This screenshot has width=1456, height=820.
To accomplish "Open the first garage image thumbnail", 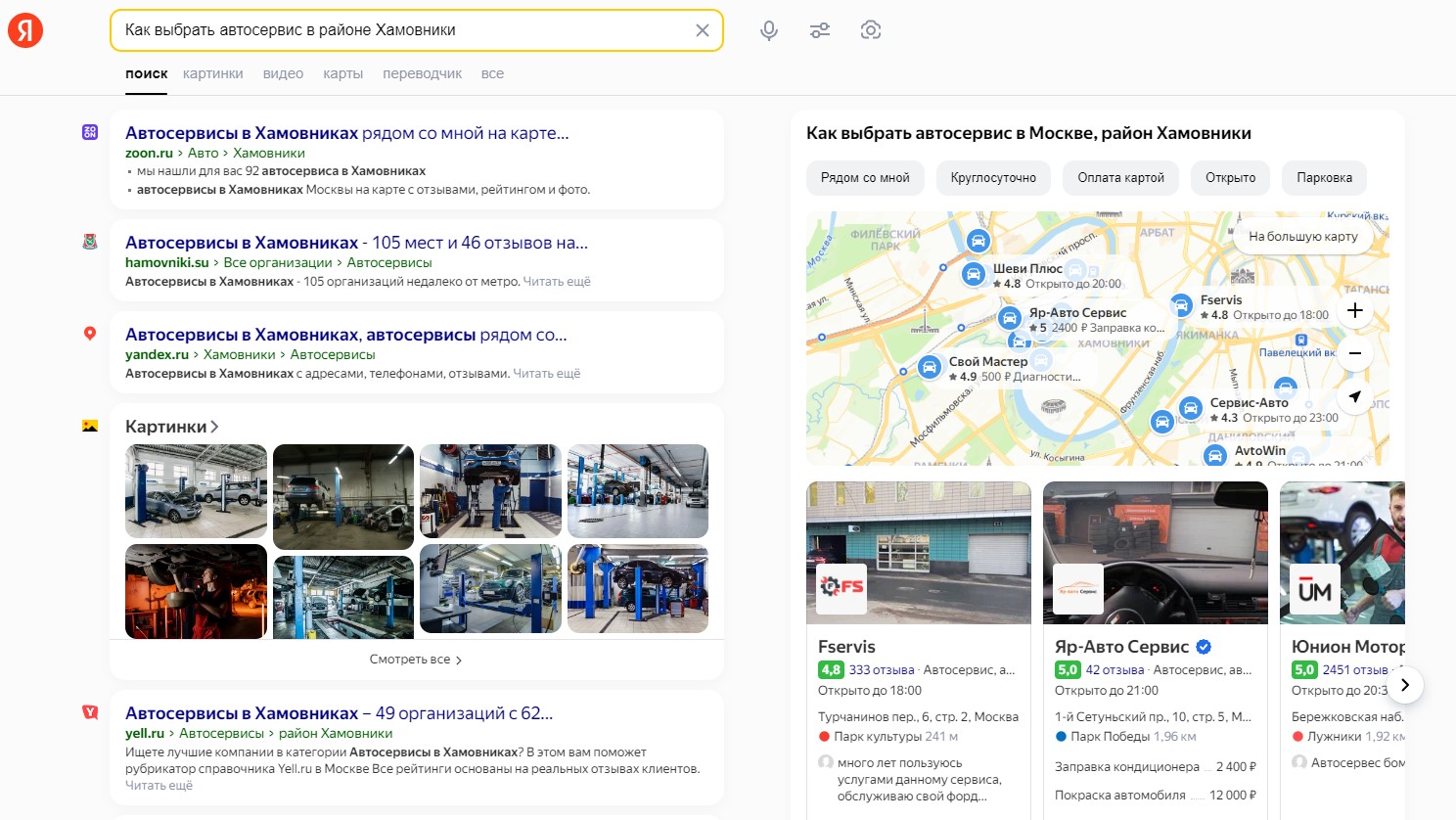I will coord(196,491).
